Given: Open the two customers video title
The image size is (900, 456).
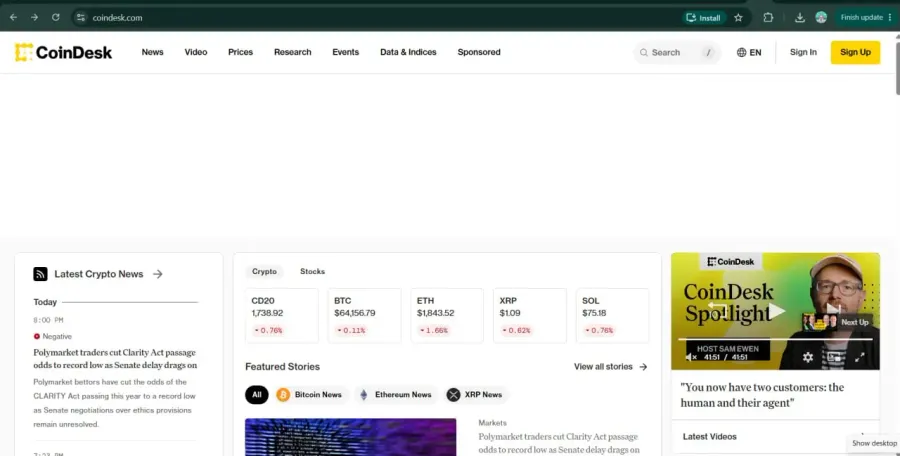Looking at the screenshot, I should [x=762, y=395].
